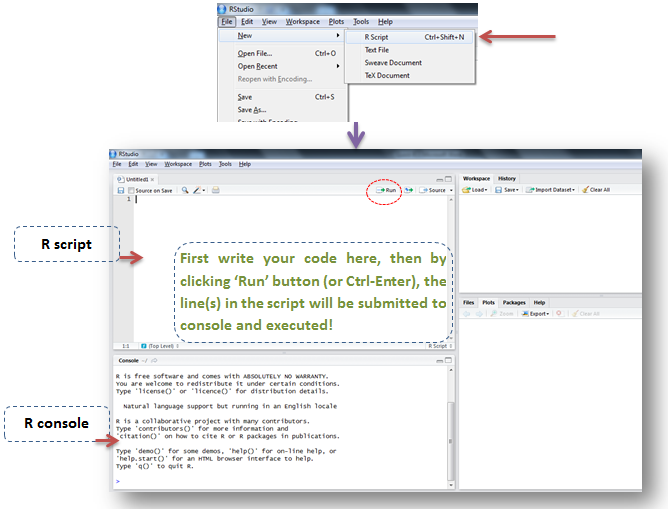The image size is (668, 509).
Task: Click the next plot forward arrow
Action: 479,313
